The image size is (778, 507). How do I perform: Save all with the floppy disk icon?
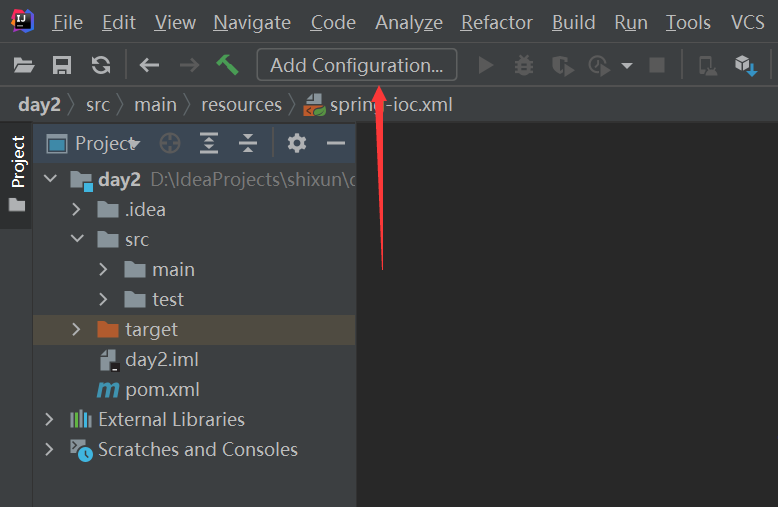pyautogui.click(x=62, y=65)
